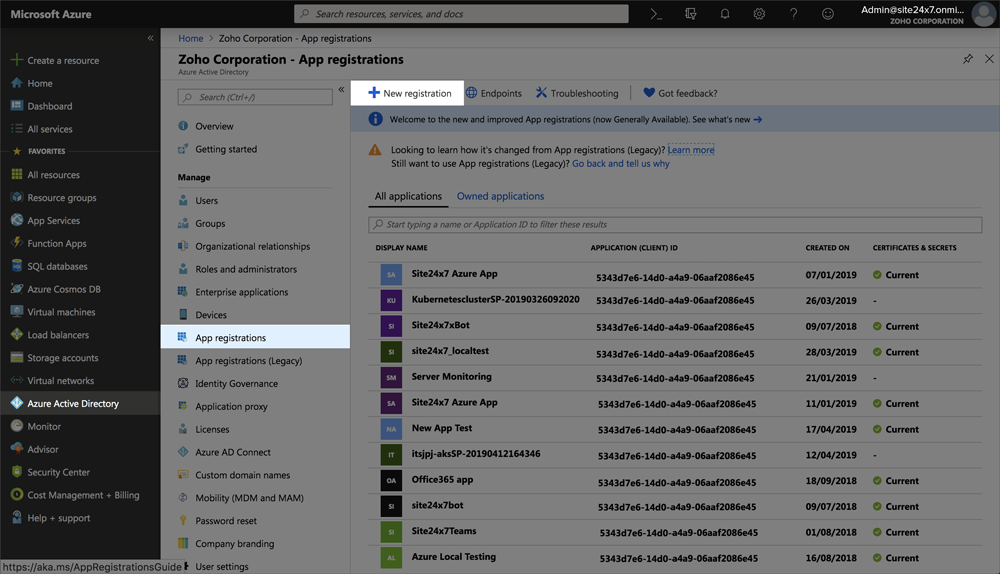Open Endpoints from the toolbar

pos(494,93)
